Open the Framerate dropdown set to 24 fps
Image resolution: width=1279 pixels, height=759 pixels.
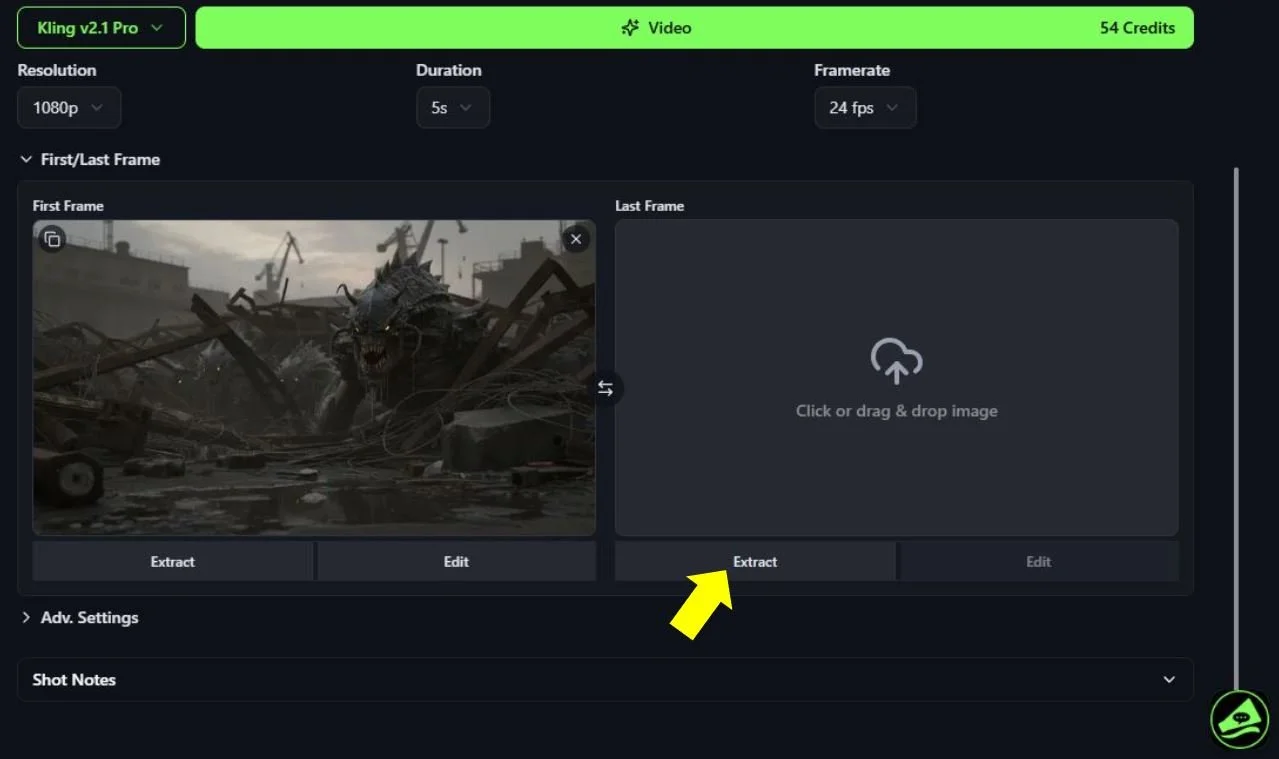click(x=864, y=107)
